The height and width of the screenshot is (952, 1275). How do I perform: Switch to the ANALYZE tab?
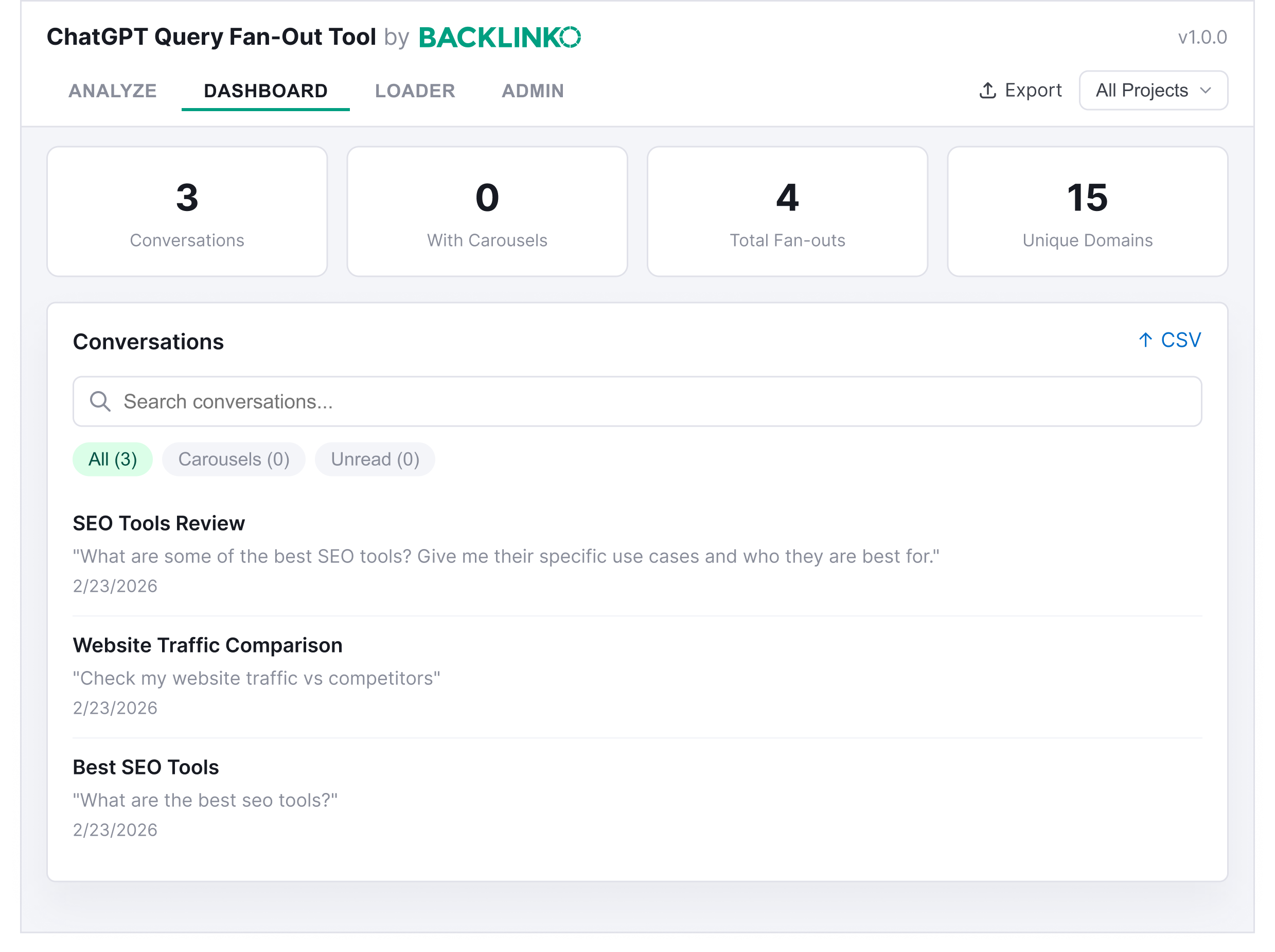point(113,91)
